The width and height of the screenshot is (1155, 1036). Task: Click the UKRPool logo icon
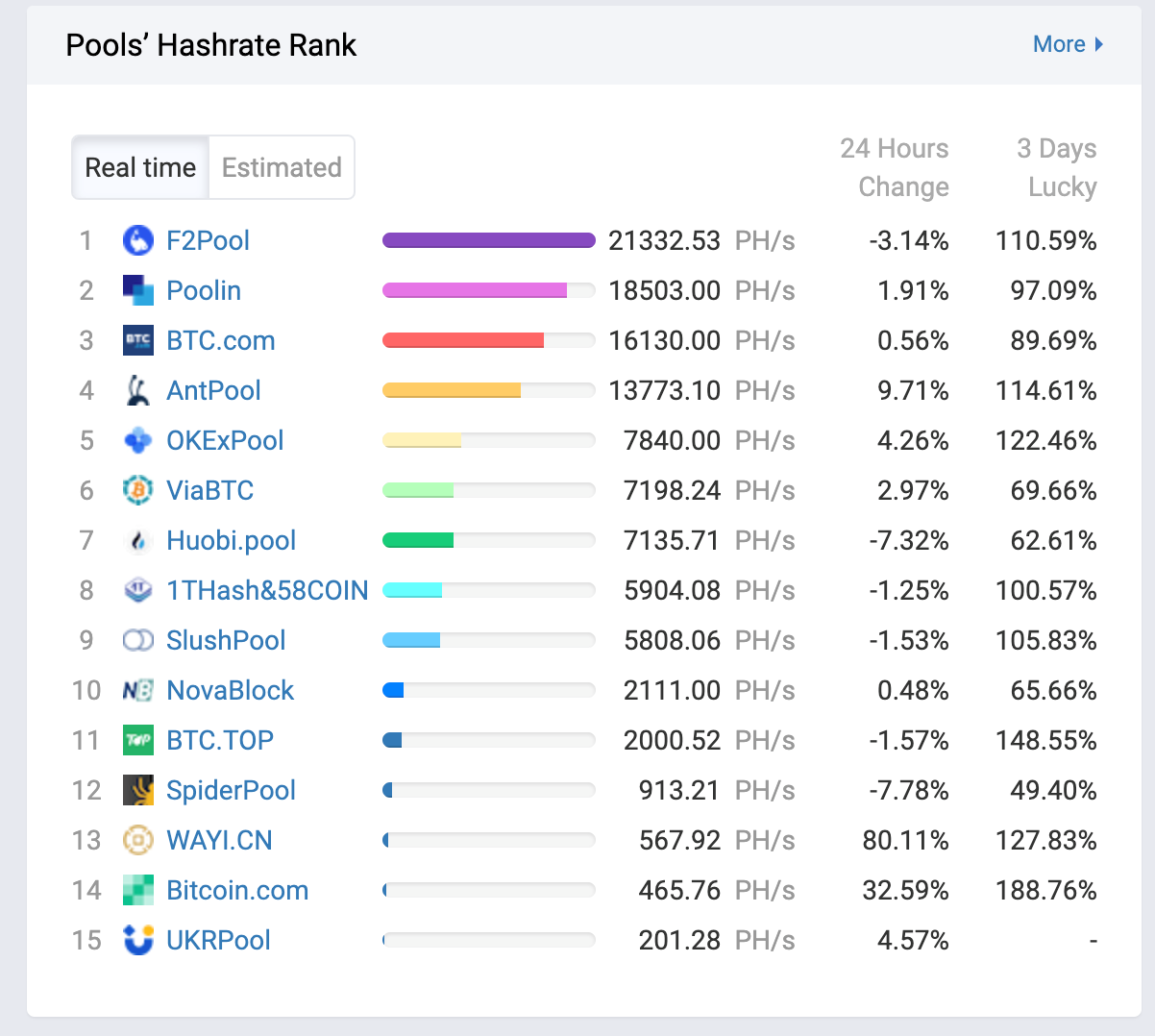point(138,940)
